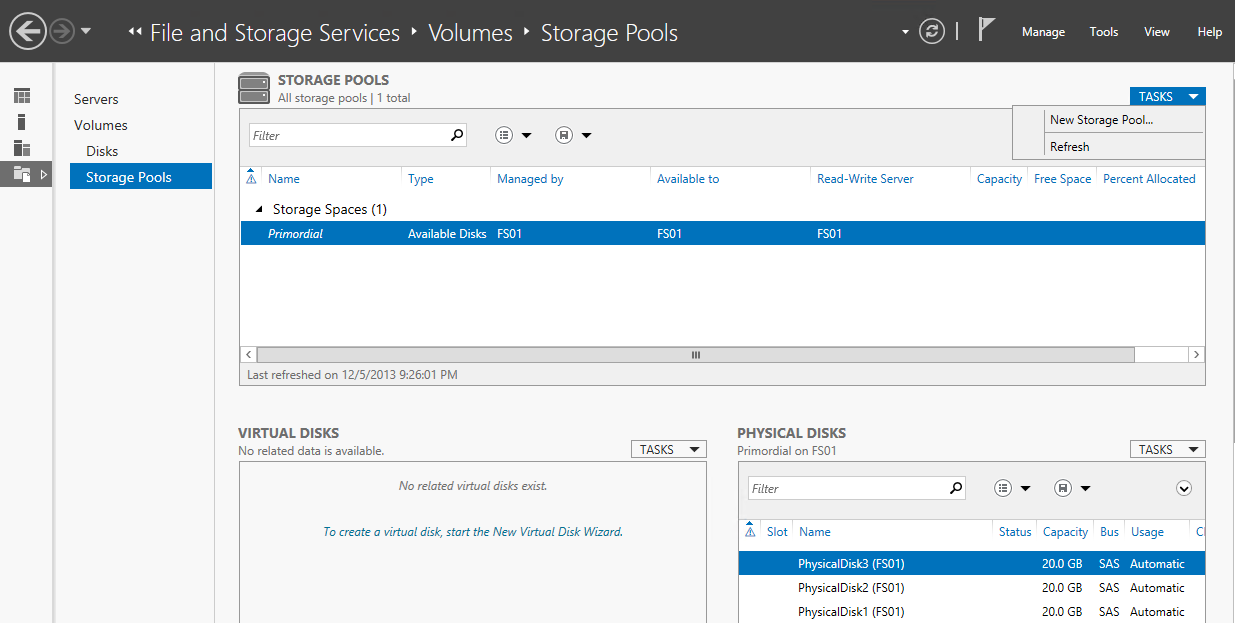This screenshot has height=623, width=1235.
Task: Open Physical Disks TASKS dropdown
Action: click(x=1167, y=450)
